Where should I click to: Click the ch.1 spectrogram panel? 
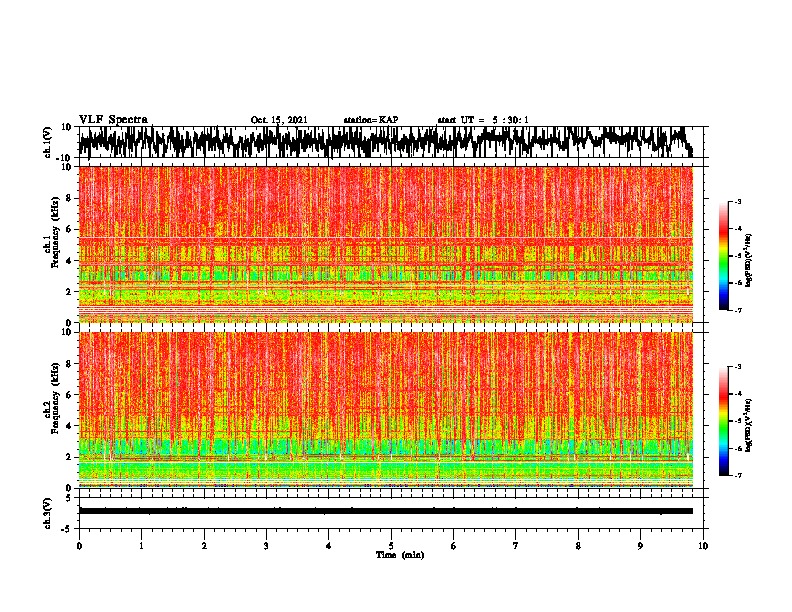pyautogui.click(x=385, y=244)
